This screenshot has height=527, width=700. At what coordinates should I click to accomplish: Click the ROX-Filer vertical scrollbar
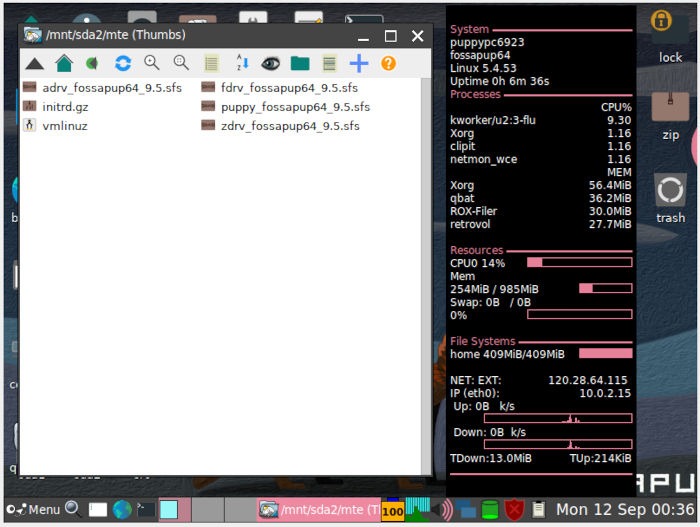point(426,276)
